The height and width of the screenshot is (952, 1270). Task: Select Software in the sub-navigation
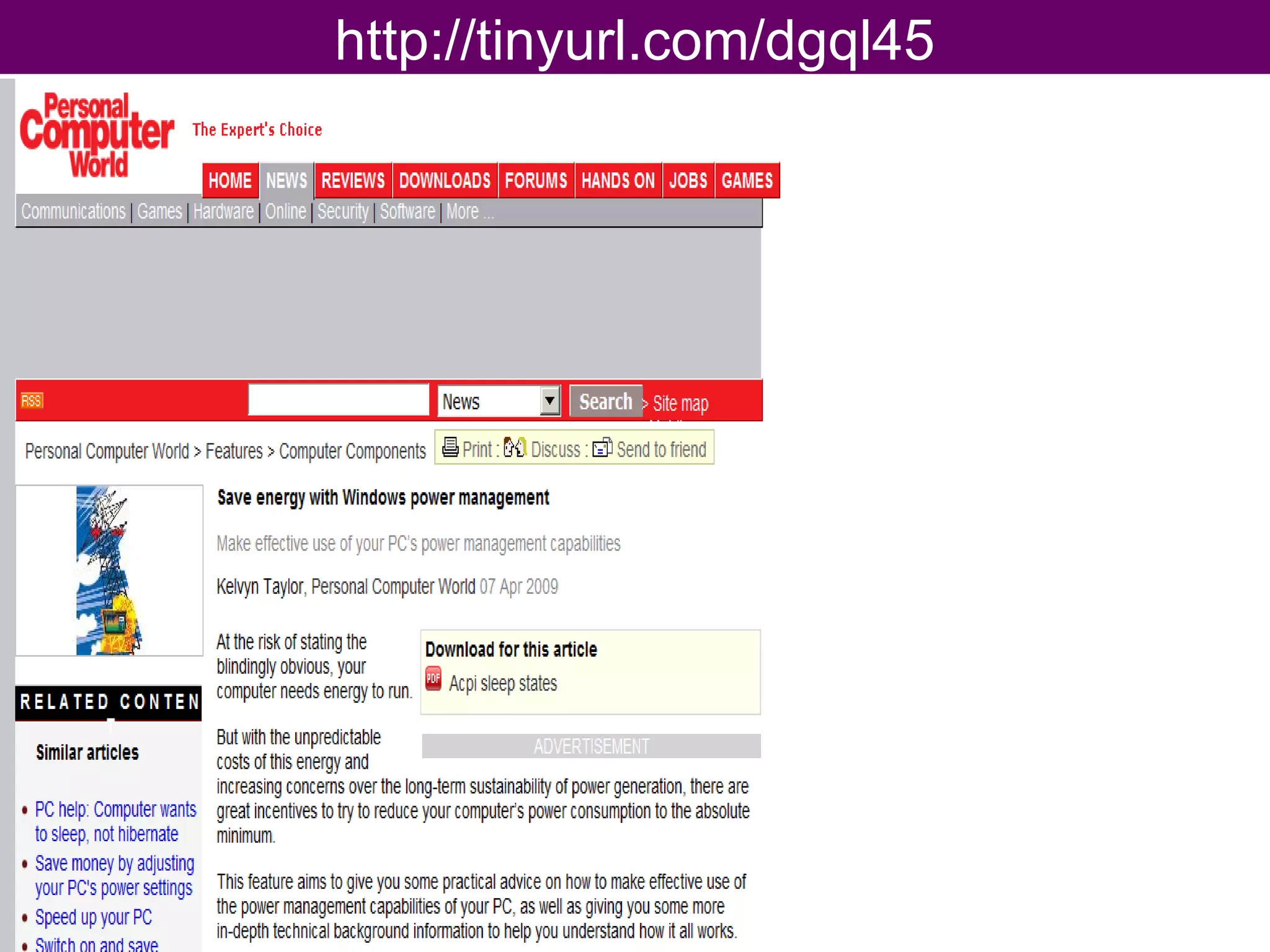click(407, 211)
